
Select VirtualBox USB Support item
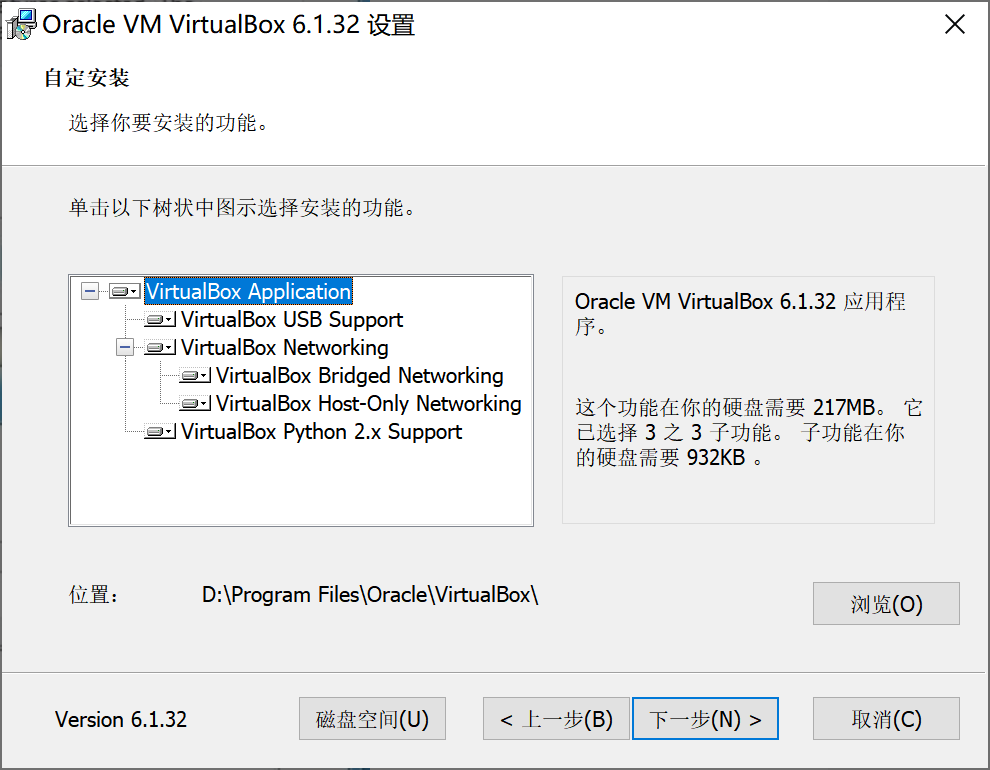point(292,319)
